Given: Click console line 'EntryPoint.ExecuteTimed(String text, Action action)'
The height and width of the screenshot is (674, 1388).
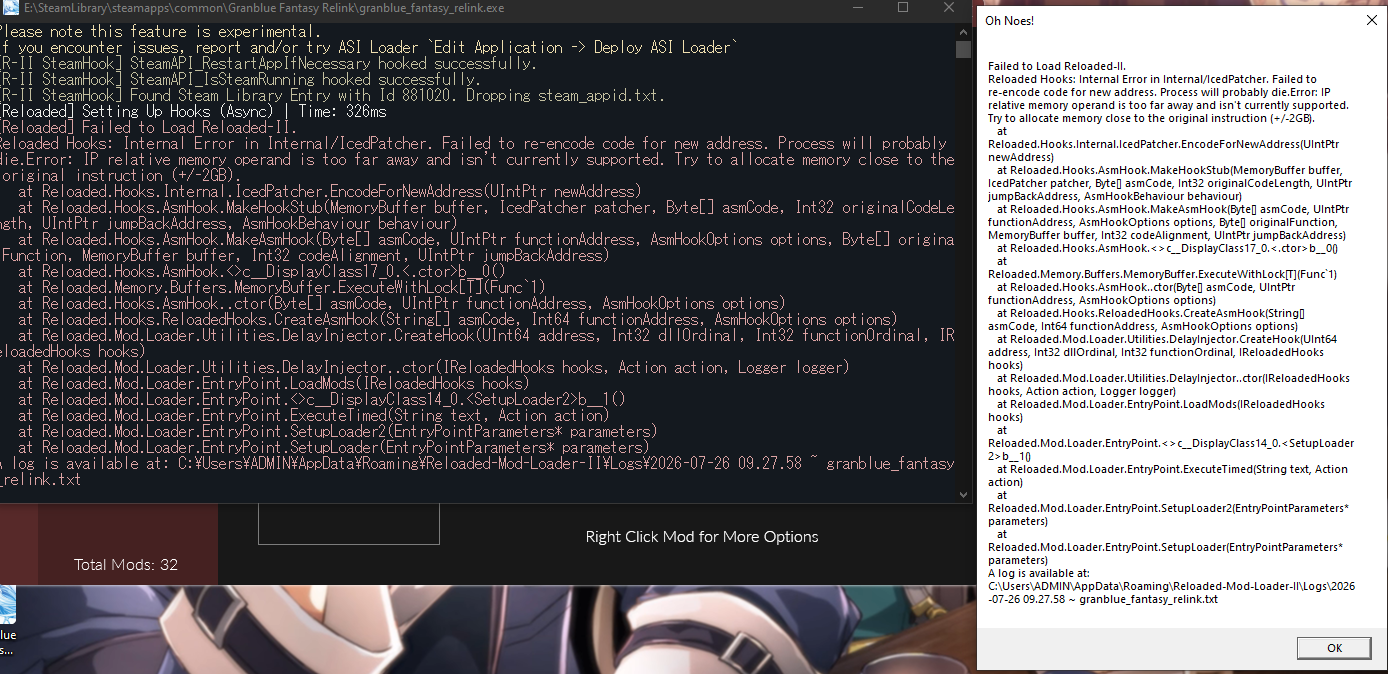Looking at the screenshot, I should click(313, 415).
